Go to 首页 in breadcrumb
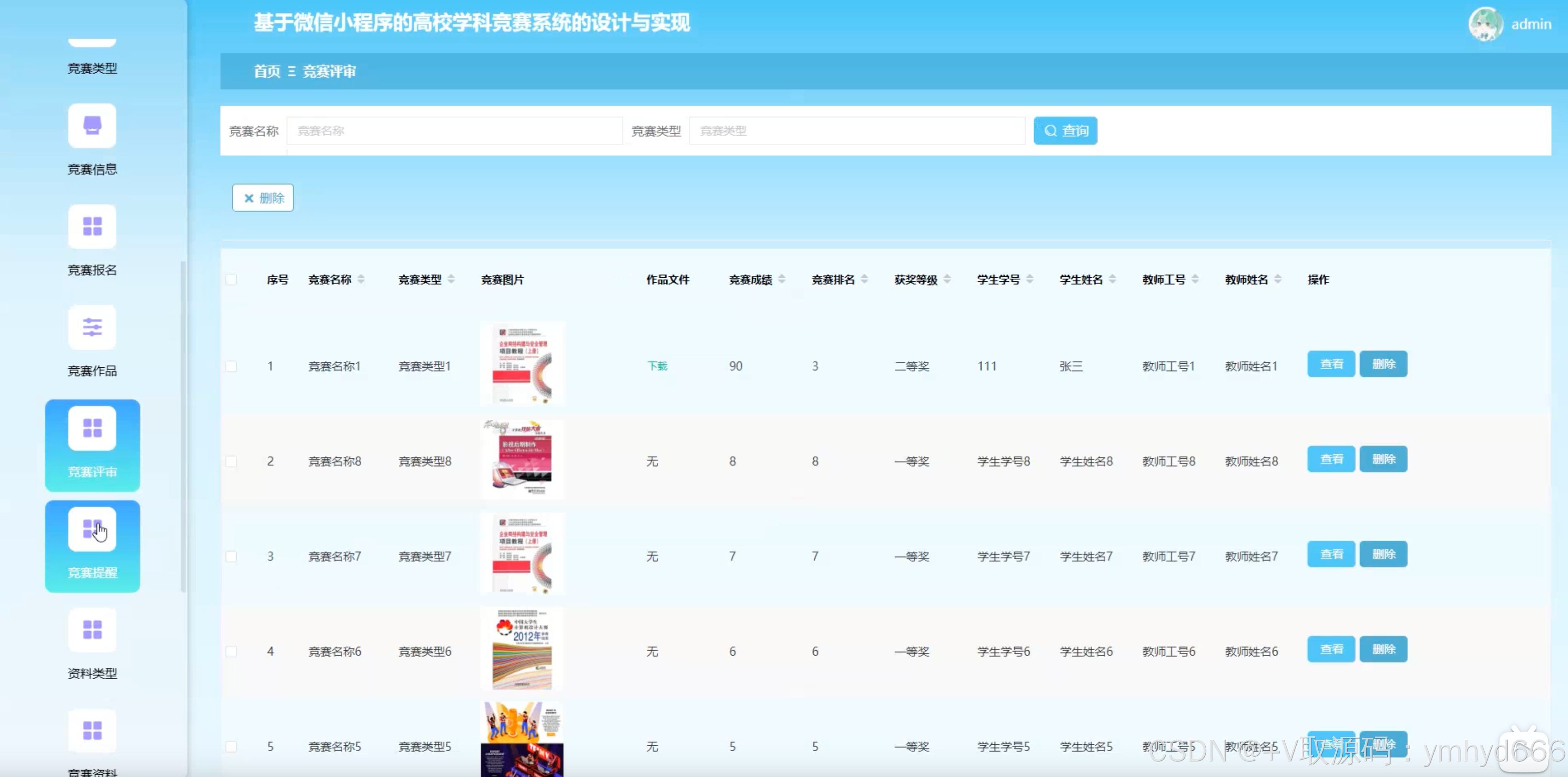The width and height of the screenshot is (1568, 777). [x=267, y=72]
